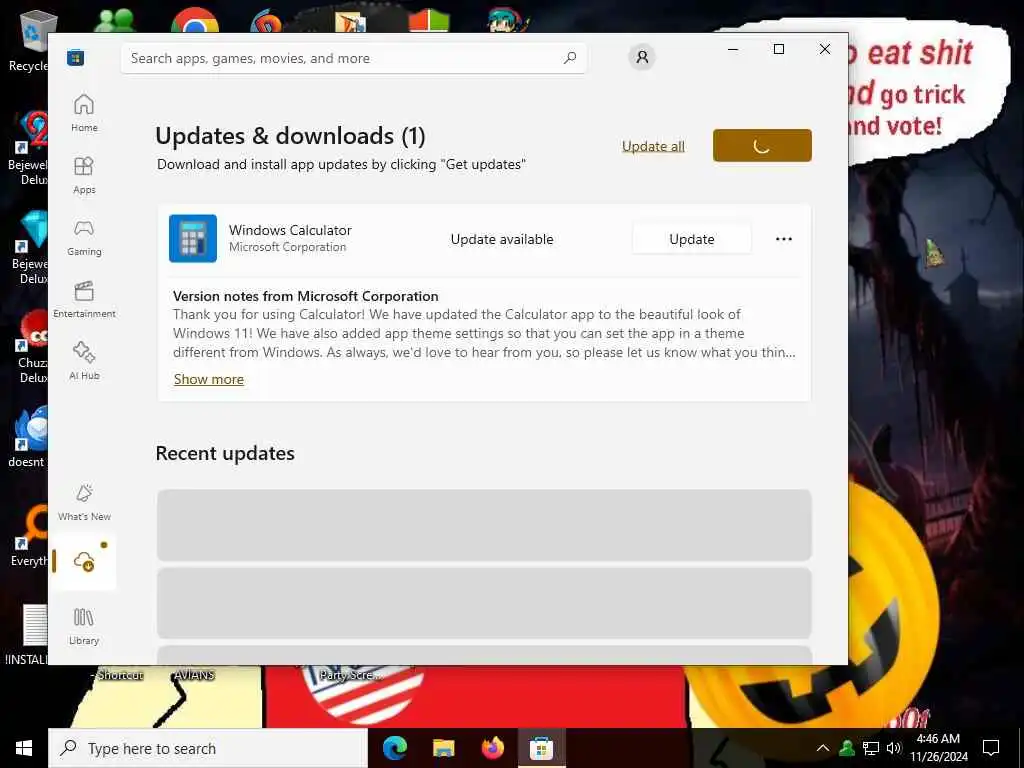Click the search magnifier icon
The height and width of the screenshot is (768, 1024).
(570, 58)
